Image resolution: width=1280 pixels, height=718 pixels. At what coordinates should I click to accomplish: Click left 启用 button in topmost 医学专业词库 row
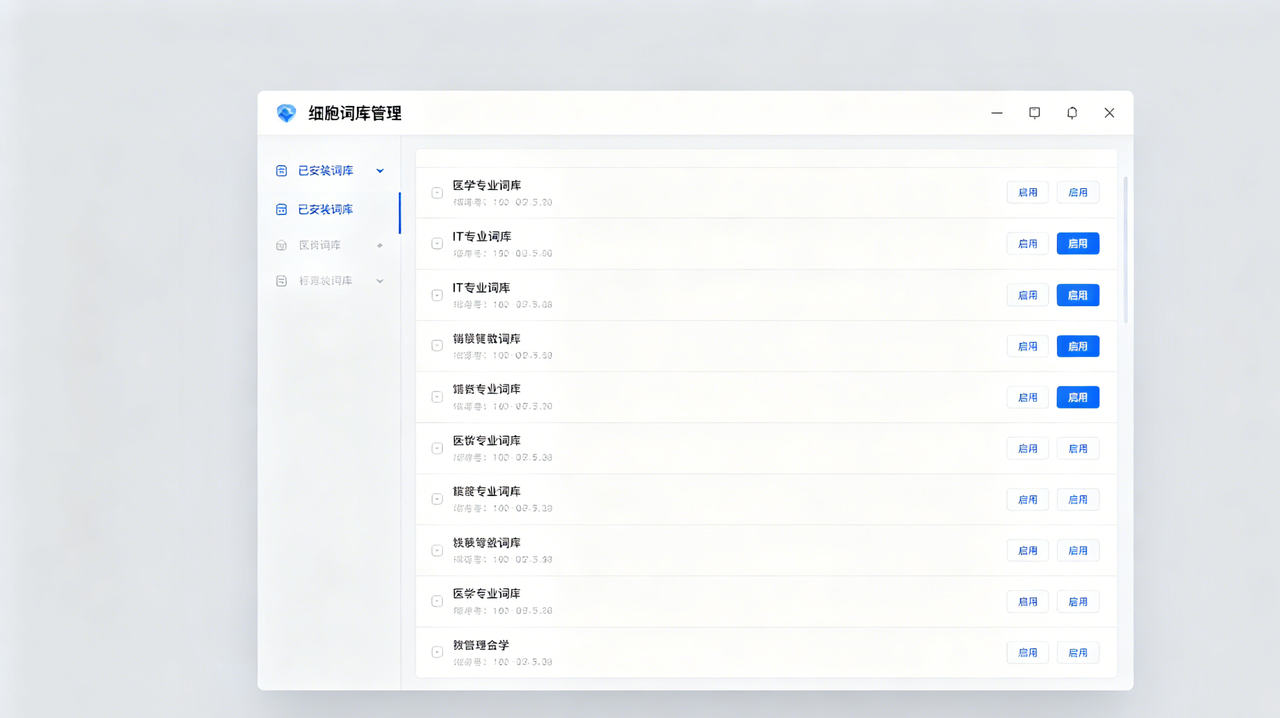click(x=1028, y=192)
